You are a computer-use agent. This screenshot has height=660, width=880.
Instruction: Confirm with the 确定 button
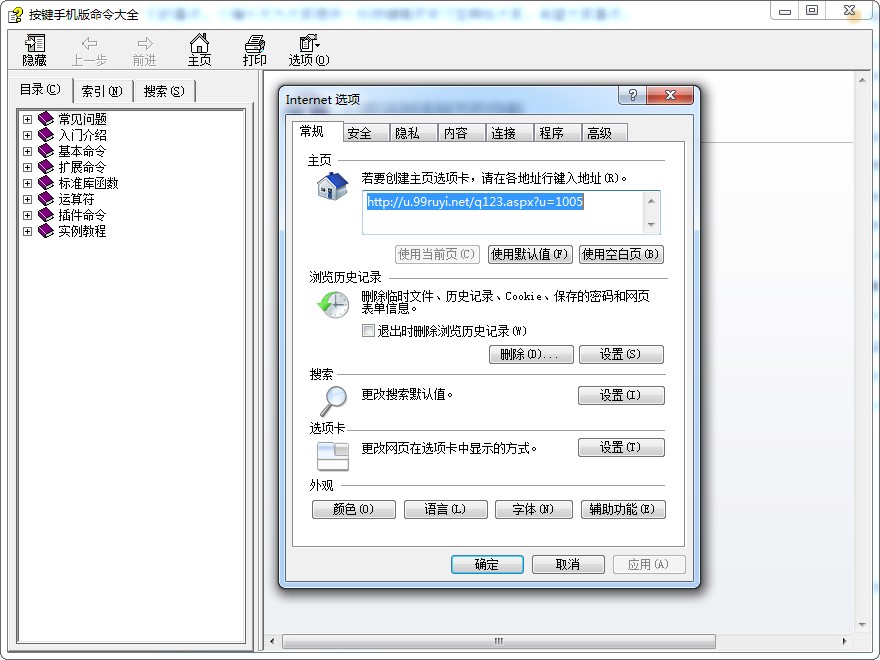click(x=487, y=564)
